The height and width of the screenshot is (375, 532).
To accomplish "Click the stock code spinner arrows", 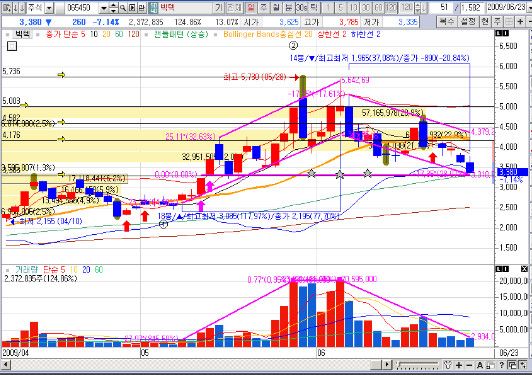I will point(113,8).
